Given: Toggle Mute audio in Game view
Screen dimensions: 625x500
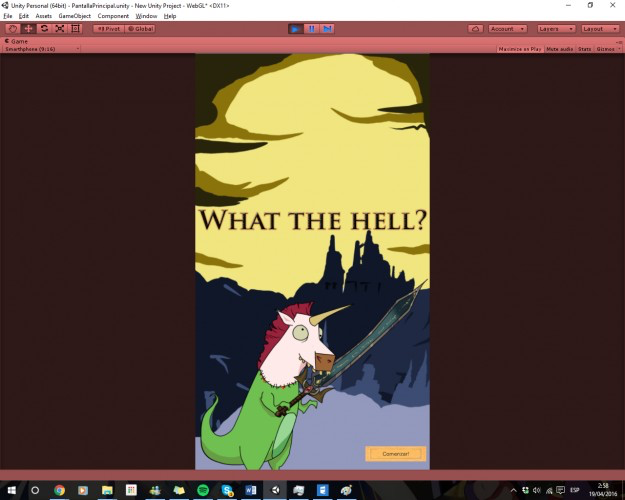Looking at the screenshot, I should [x=559, y=49].
